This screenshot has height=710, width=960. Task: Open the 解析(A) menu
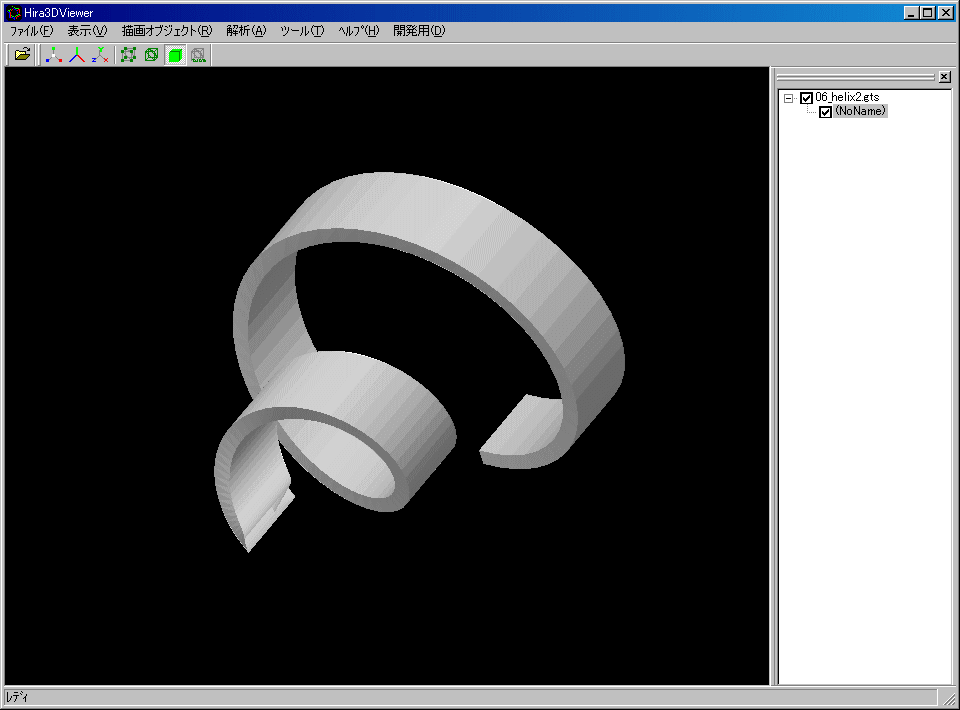coord(246,31)
